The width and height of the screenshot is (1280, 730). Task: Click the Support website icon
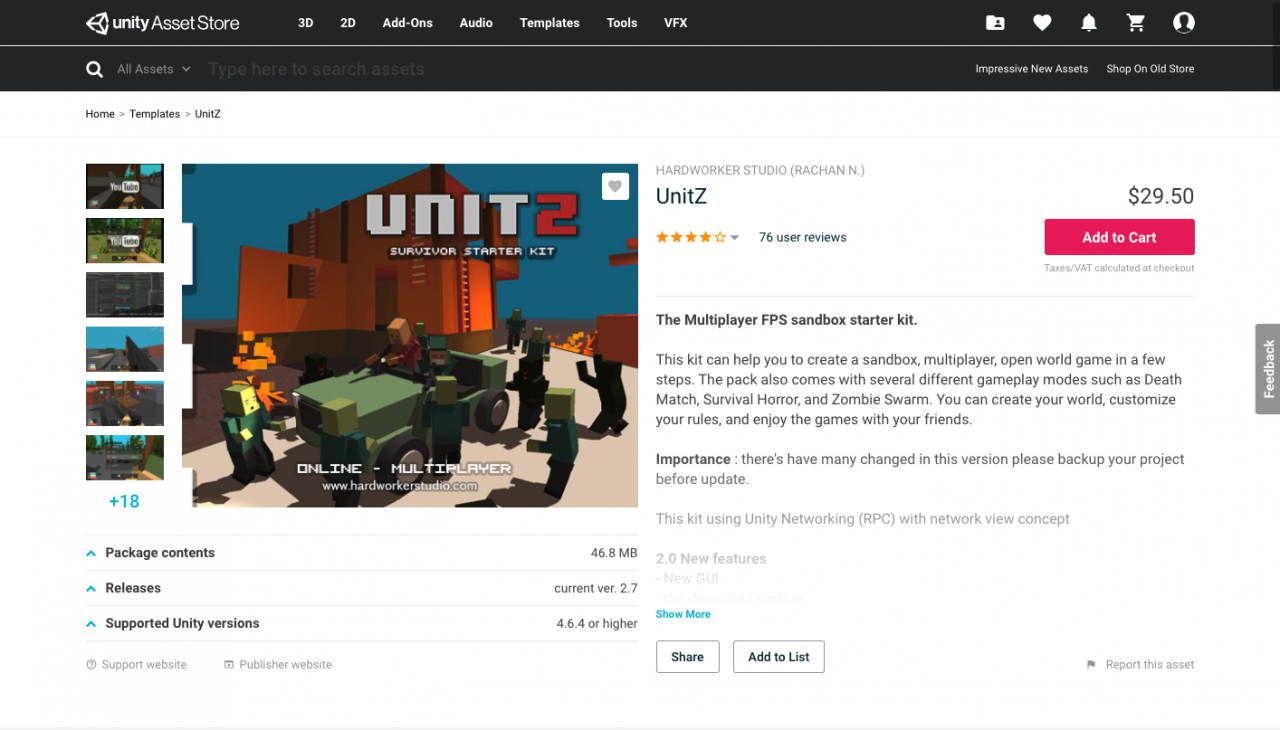91,665
